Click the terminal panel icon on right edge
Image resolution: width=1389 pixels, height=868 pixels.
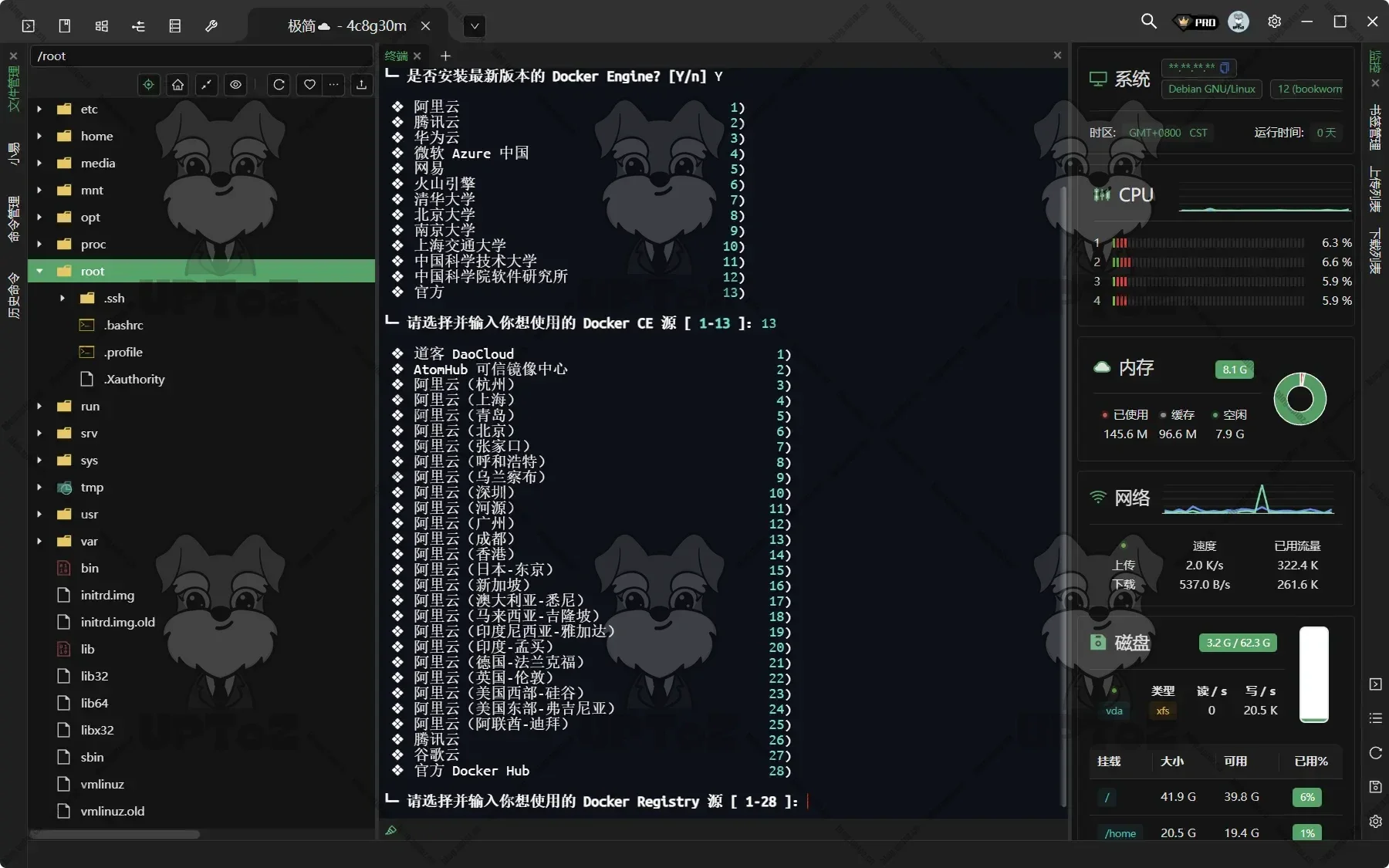[x=1376, y=684]
